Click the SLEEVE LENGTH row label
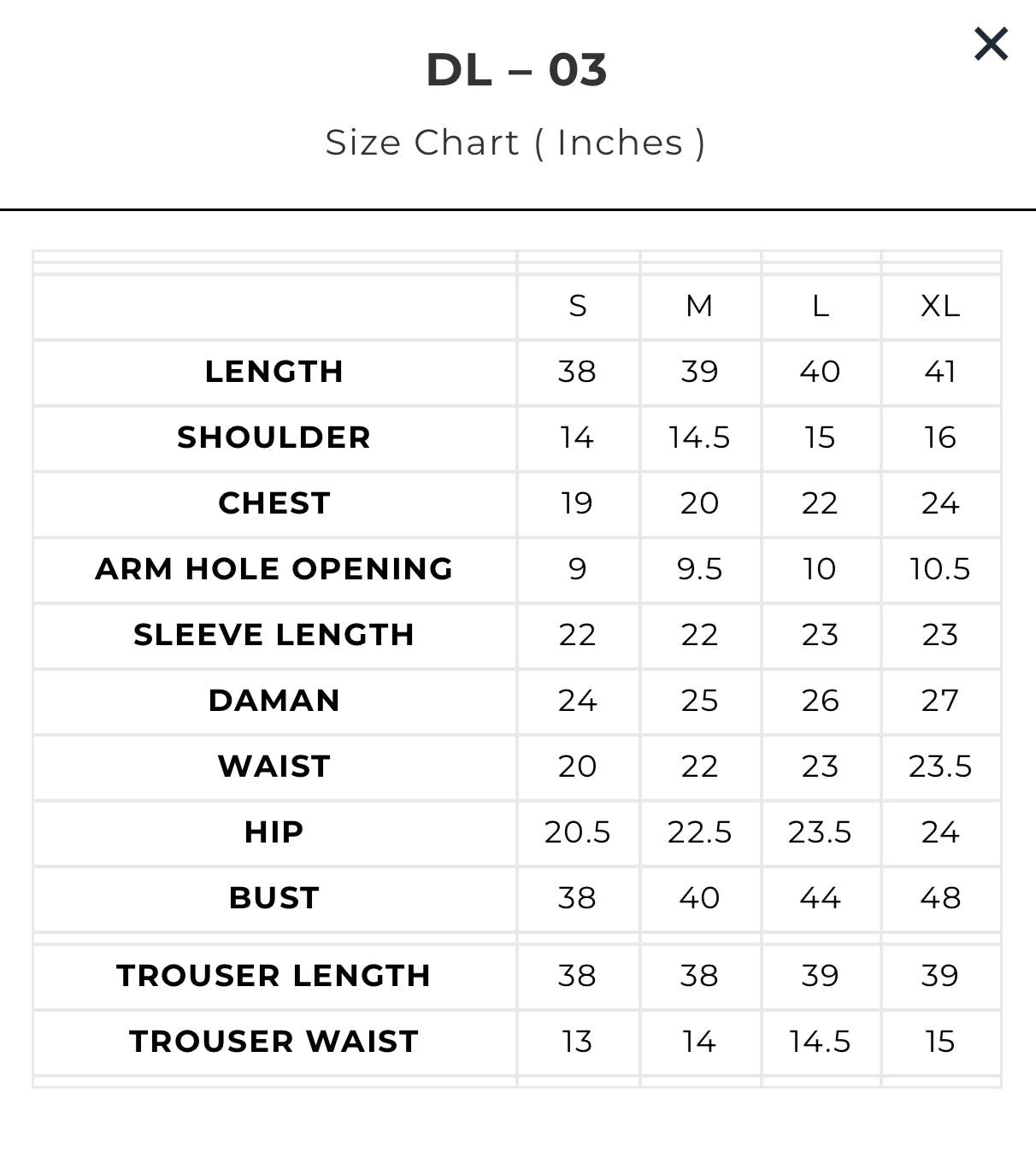 pyautogui.click(x=274, y=635)
